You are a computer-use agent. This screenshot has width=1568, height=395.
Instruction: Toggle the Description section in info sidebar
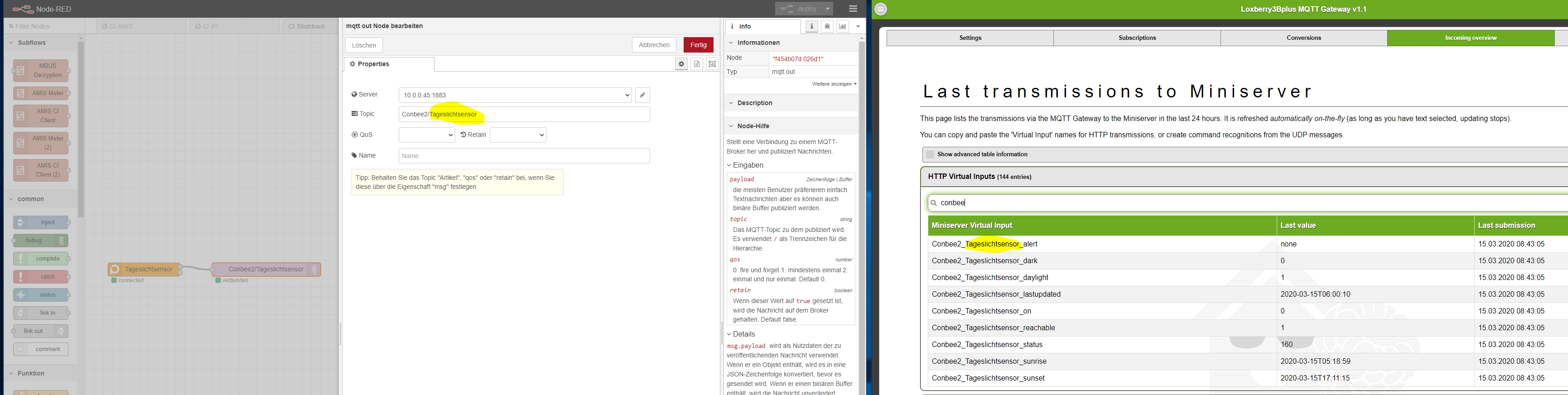click(791, 103)
